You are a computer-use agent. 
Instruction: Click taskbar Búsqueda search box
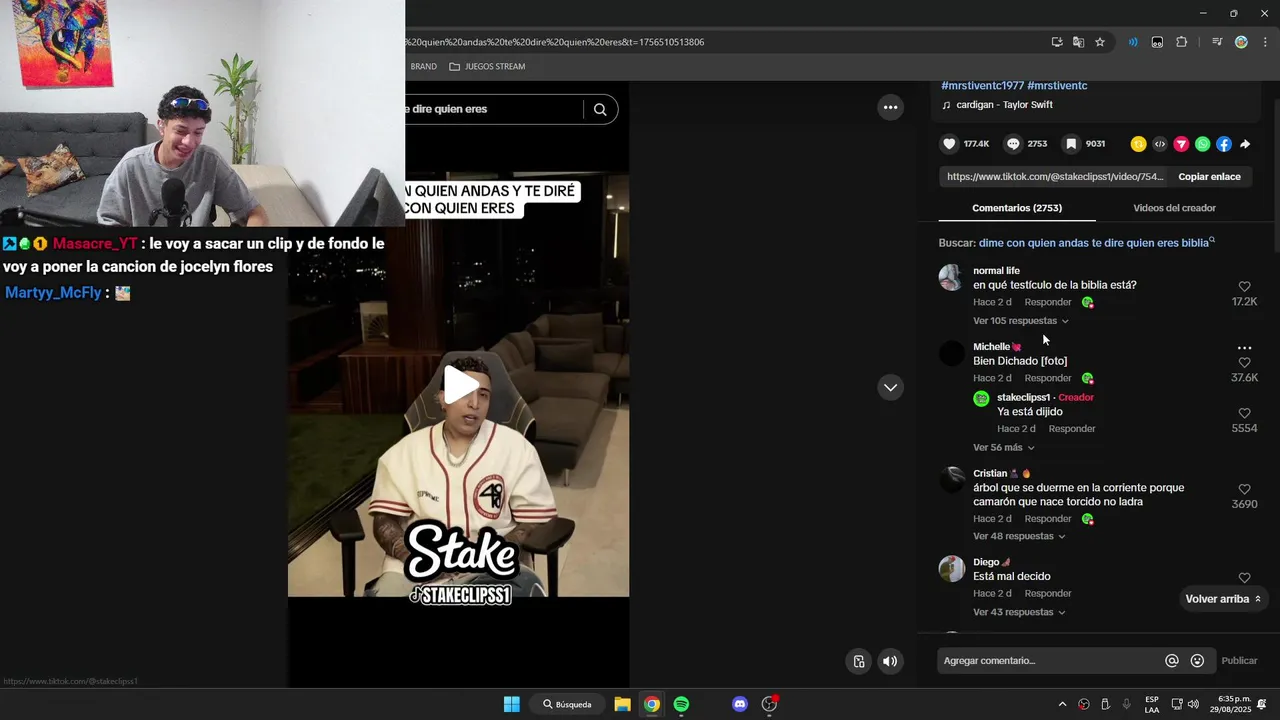point(569,704)
